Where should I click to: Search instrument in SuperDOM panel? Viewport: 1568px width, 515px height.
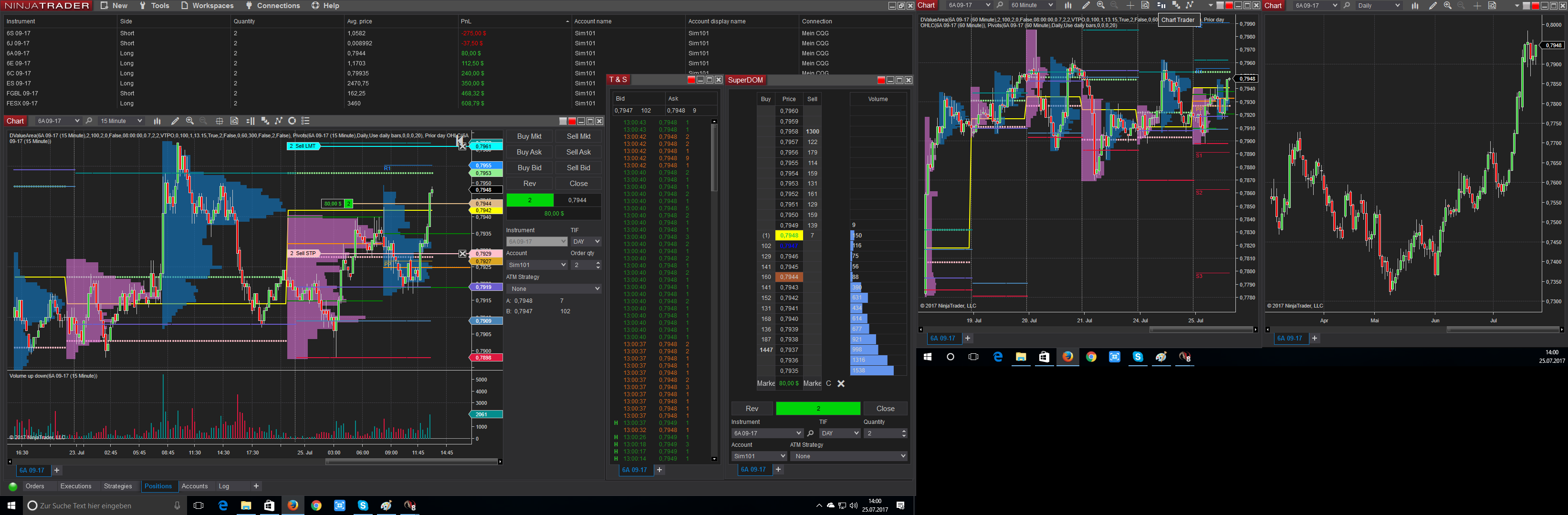coord(810,433)
